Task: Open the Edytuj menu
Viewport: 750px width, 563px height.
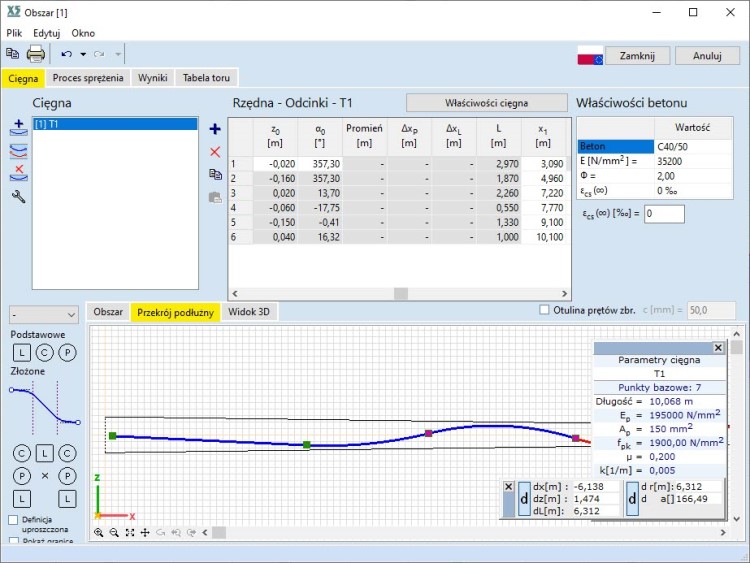Action: click(47, 33)
